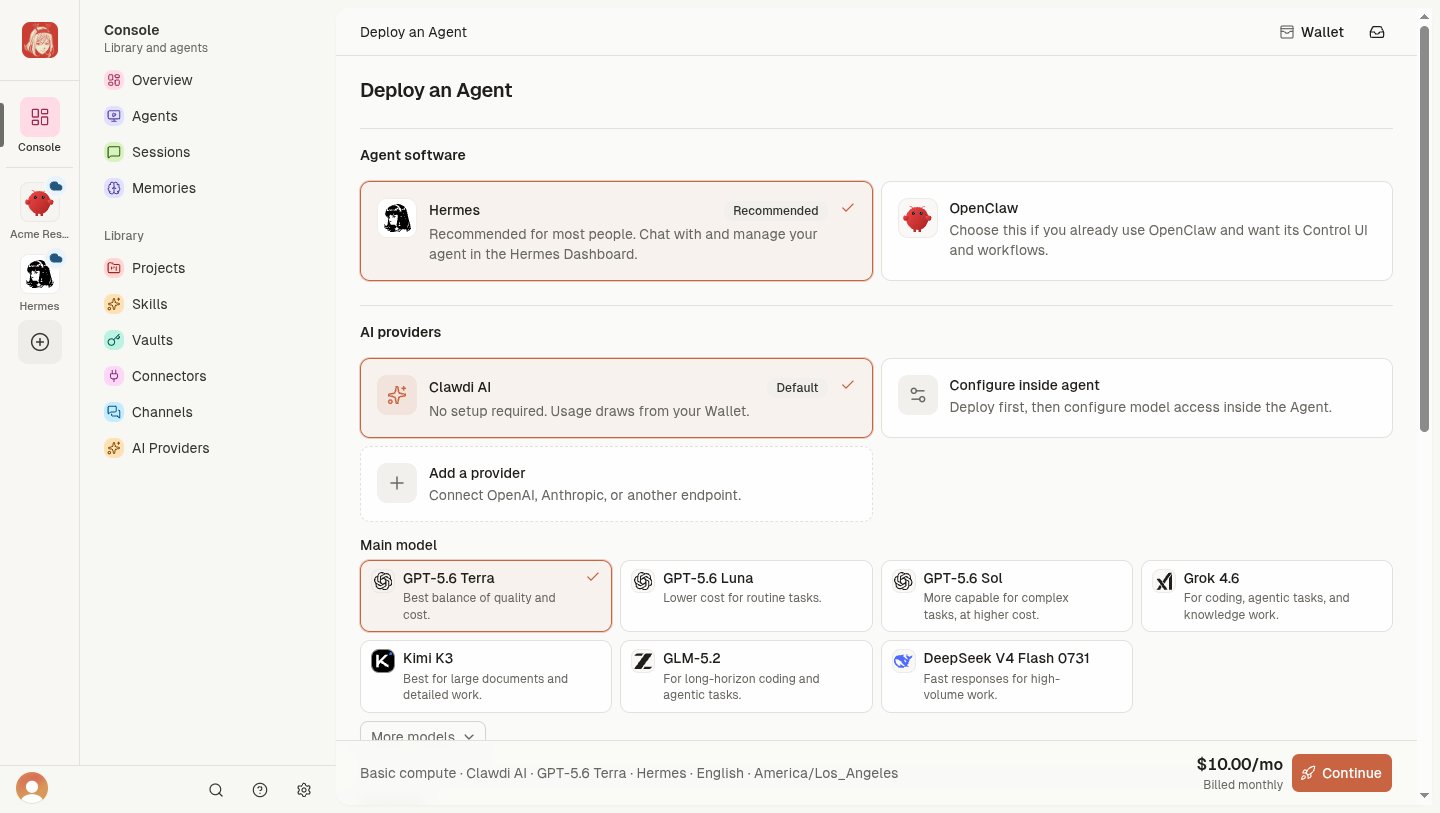
Task: Select OpenClaw as agent software
Action: coord(1137,231)
